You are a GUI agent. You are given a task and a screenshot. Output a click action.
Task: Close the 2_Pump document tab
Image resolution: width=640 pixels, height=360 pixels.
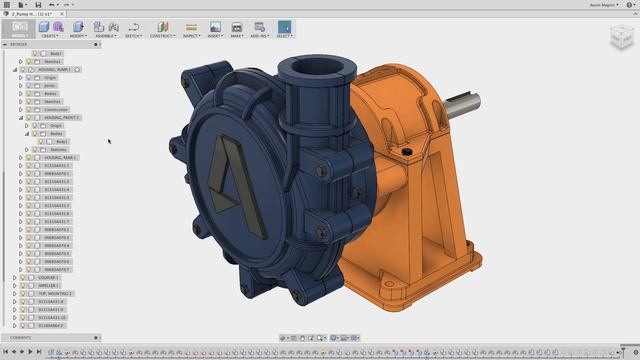[62, 14]
